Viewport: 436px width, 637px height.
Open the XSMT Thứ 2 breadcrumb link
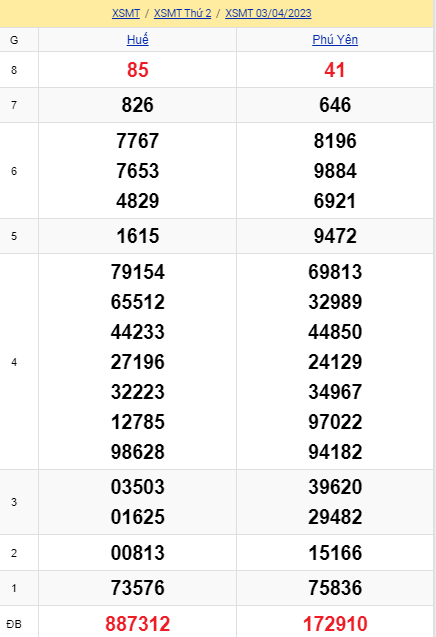tap(182, 13)
